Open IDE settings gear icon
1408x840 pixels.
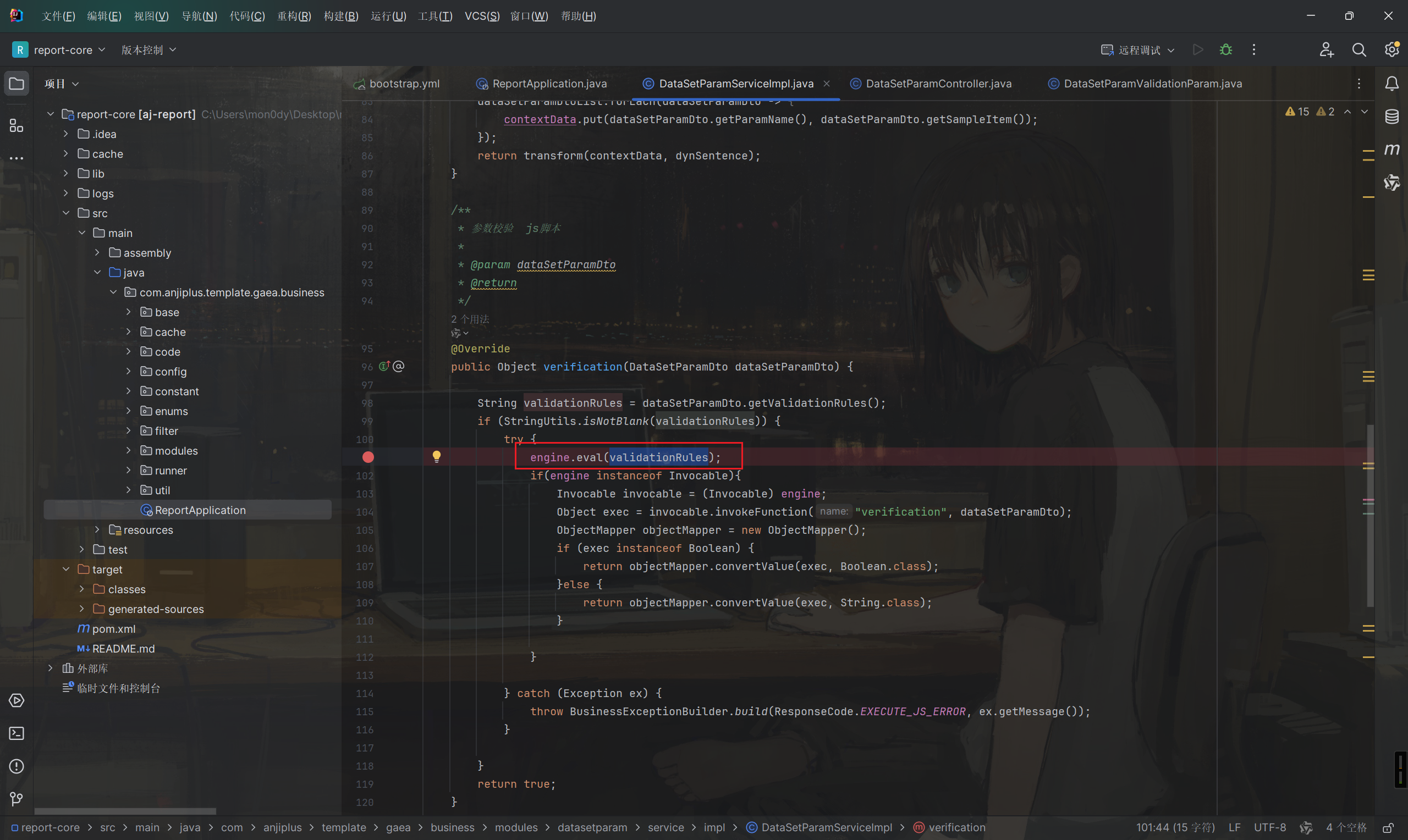pos(1391,49)
